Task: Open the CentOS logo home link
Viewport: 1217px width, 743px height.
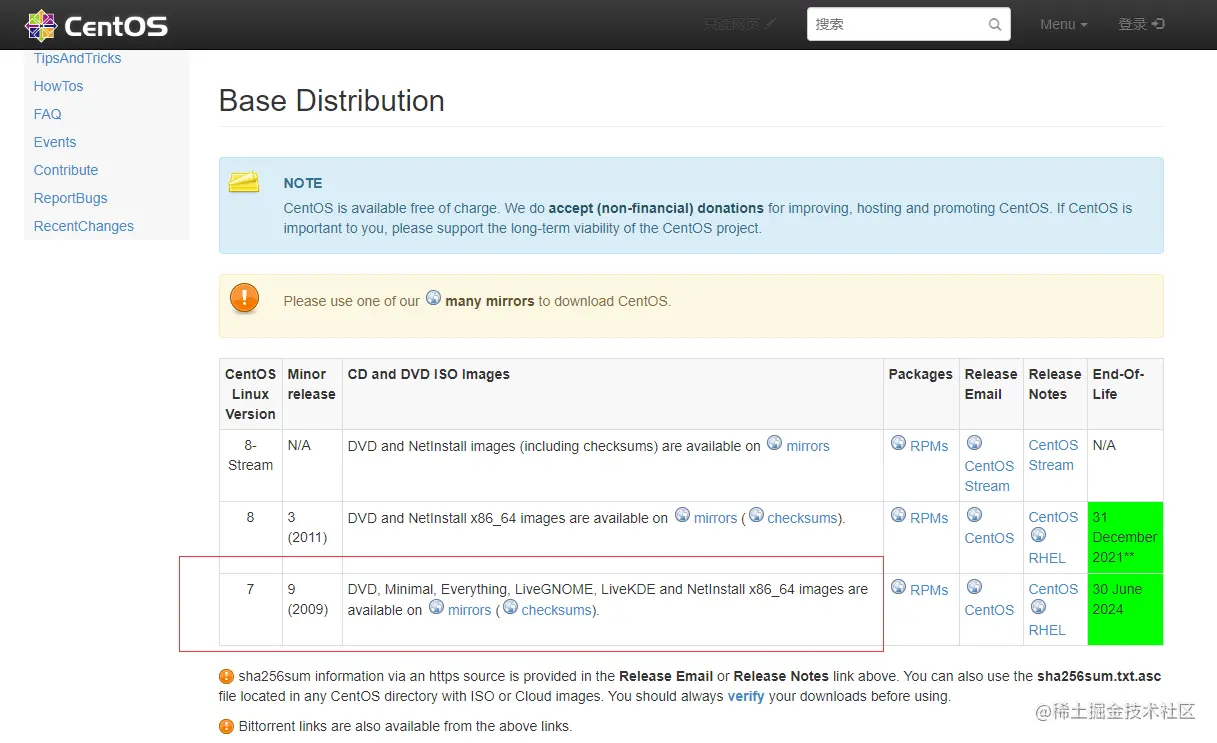Action: click(96, 25)
